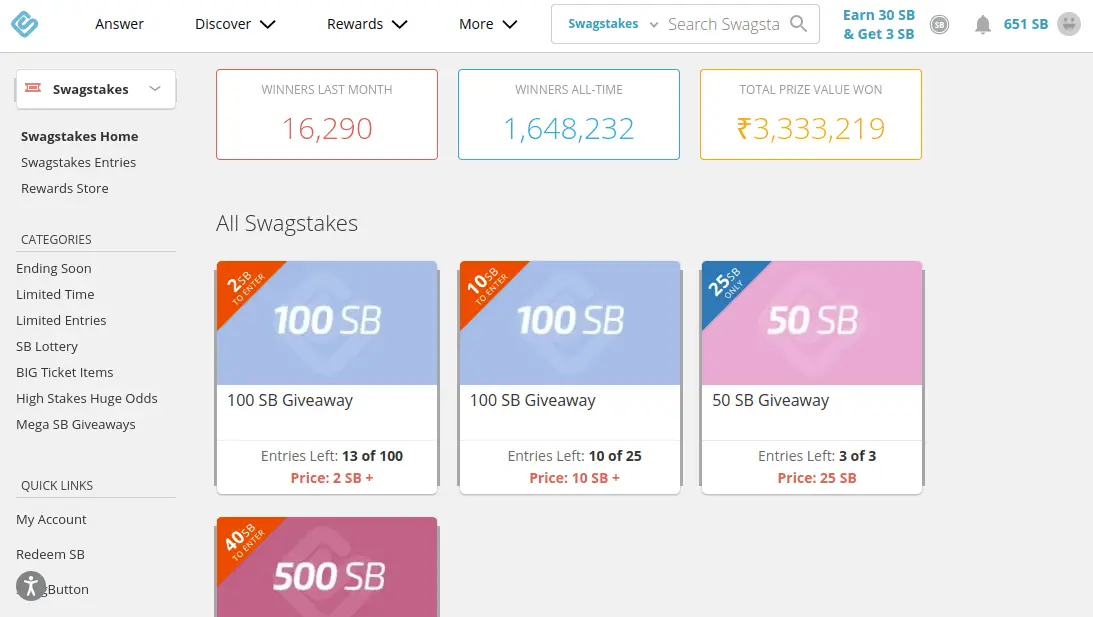This screenshot has width=1093, height=617.
Task: Select the Ending Soon category
Action: point(53,268)
